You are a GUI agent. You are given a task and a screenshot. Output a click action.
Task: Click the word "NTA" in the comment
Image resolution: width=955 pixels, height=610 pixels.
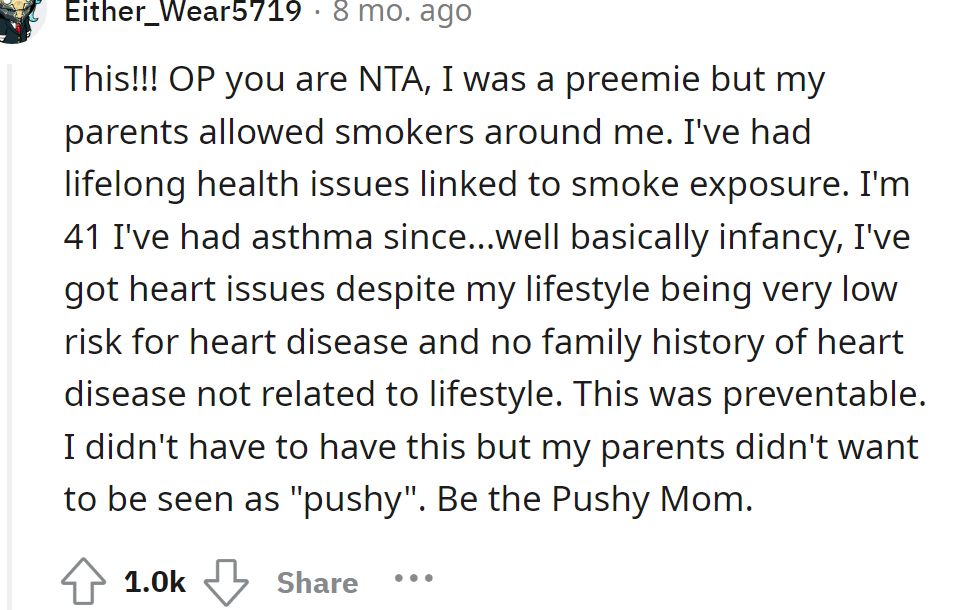point(390,79)
